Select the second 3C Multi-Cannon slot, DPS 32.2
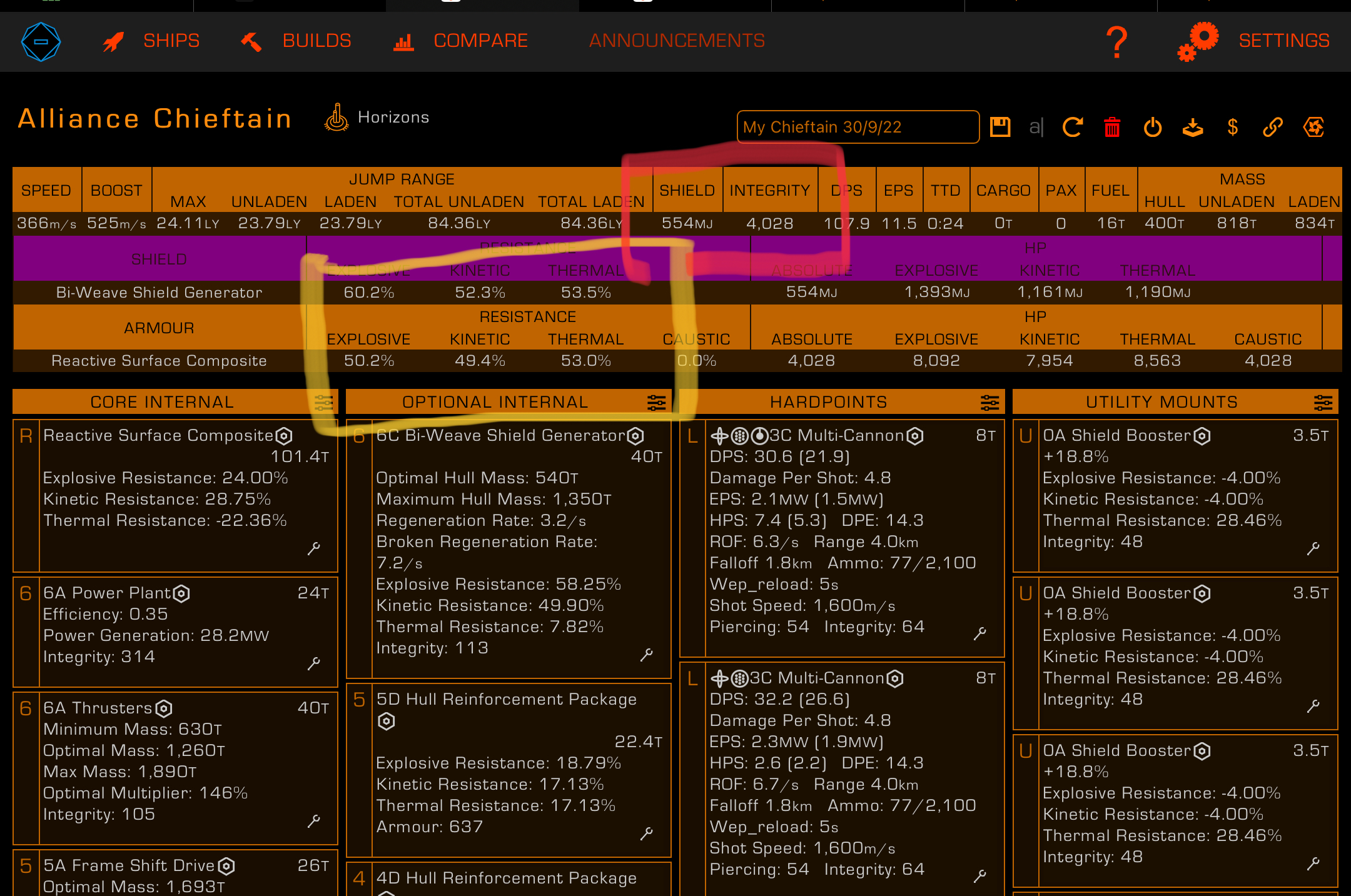 tap(842, 779)
